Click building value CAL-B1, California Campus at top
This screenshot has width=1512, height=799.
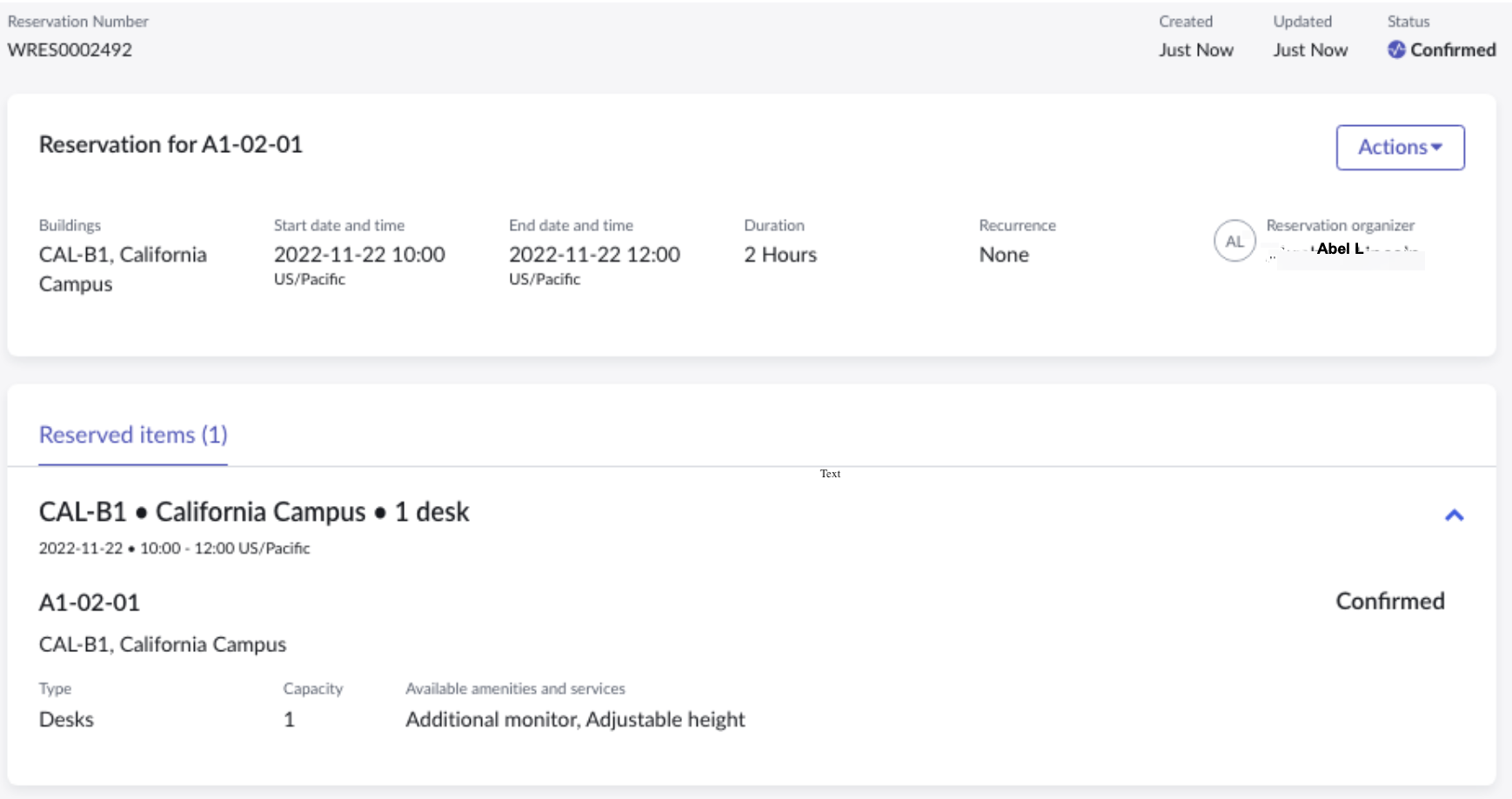point(123,270)
